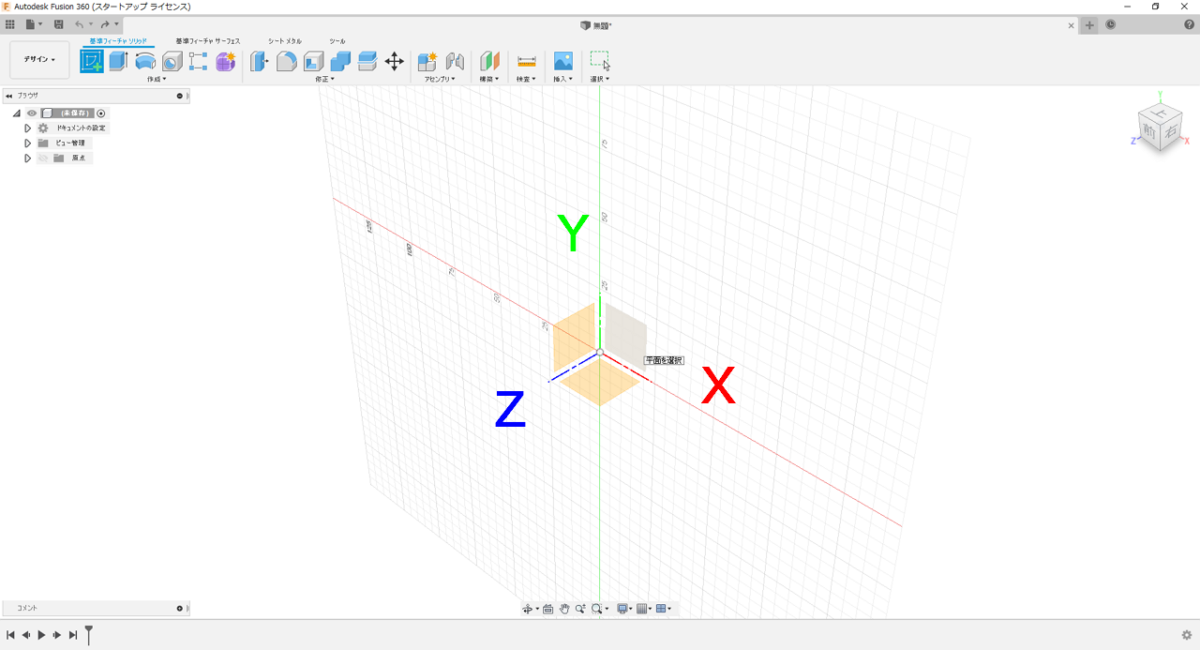Select the Zoom tool in navigation bar

[580, 608]
